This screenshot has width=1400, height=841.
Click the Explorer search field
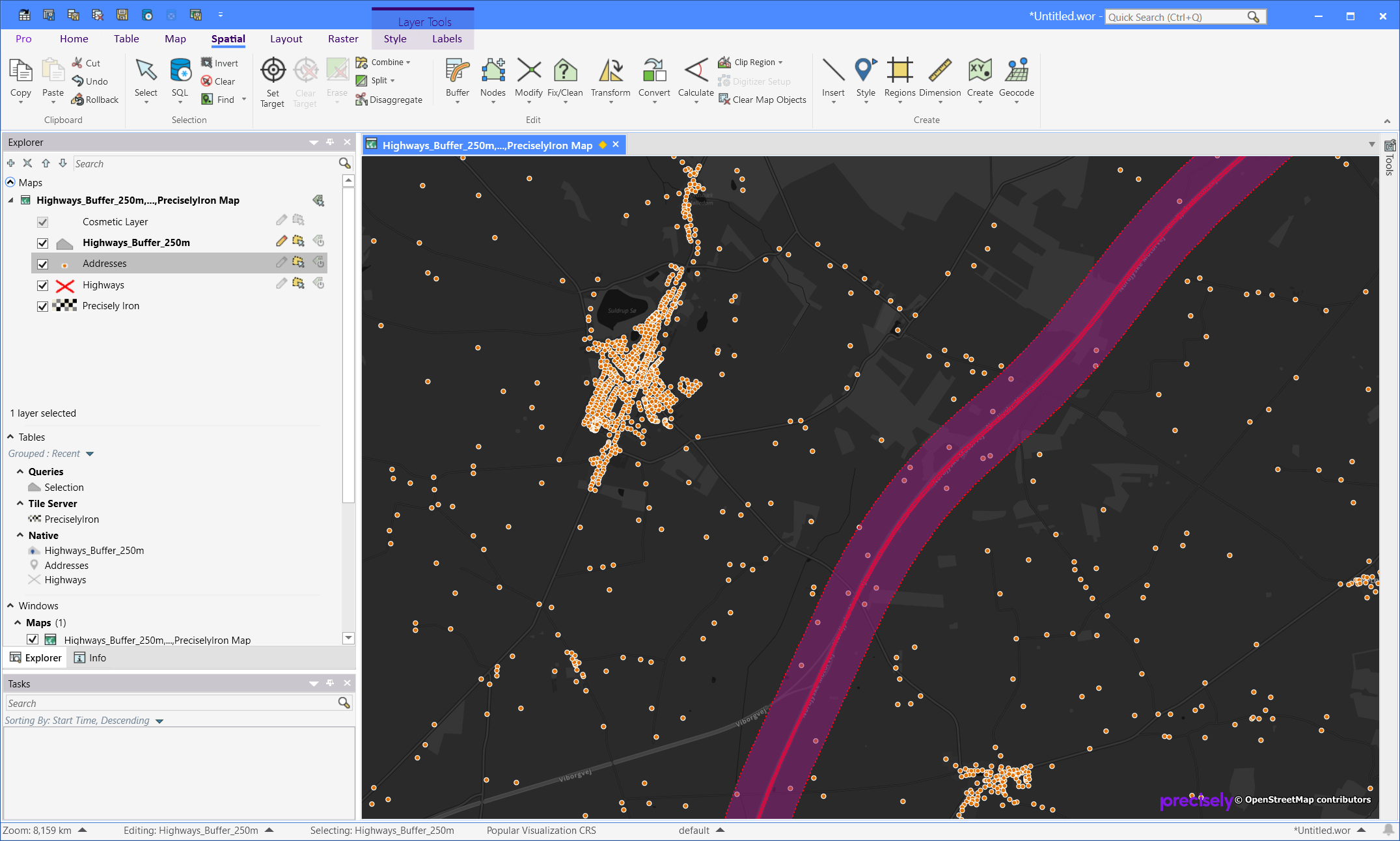point(205,164)
